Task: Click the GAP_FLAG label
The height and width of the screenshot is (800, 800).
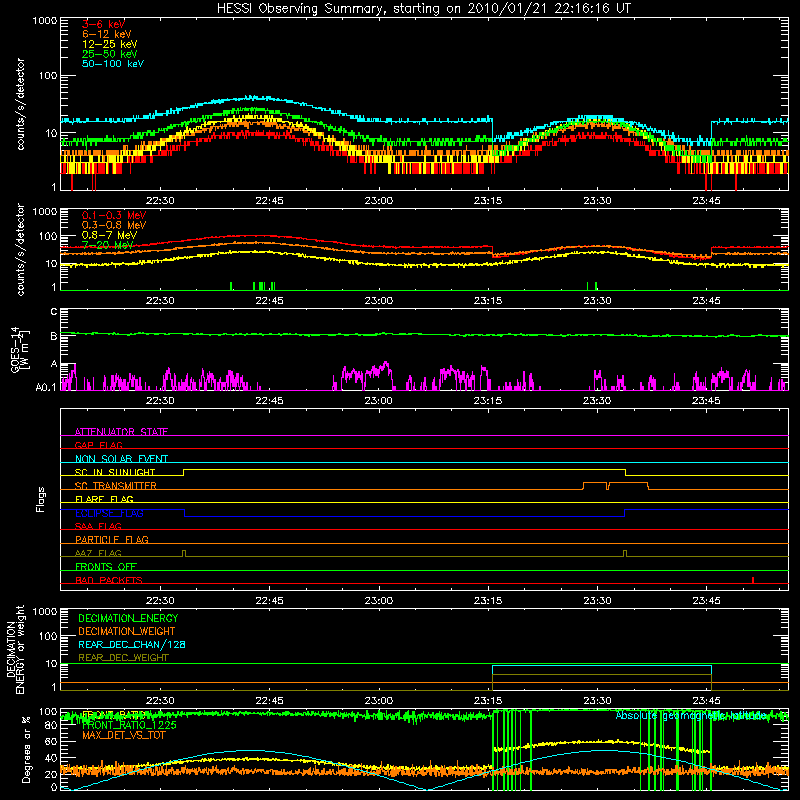Action: point(98,445)
